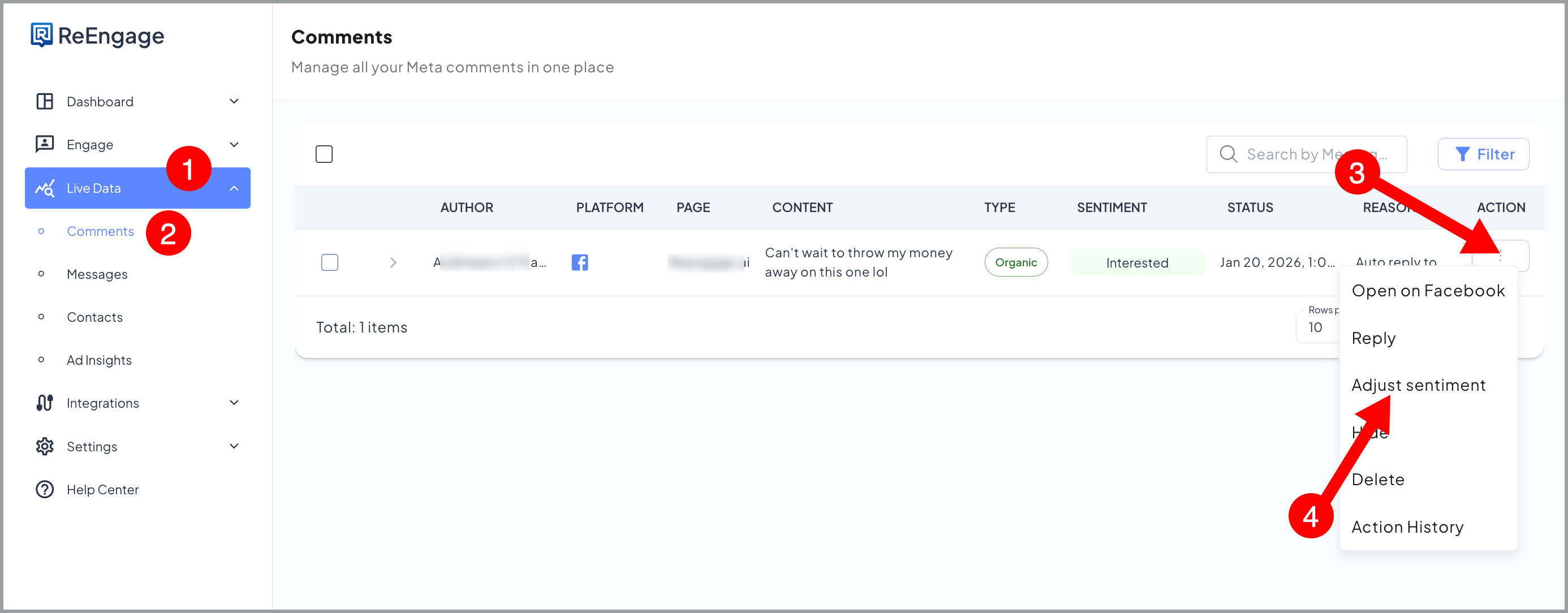Screen dimensions: 1568x613
Task: Open the Ad Insights sidebar item
Action: click(99, 360)
